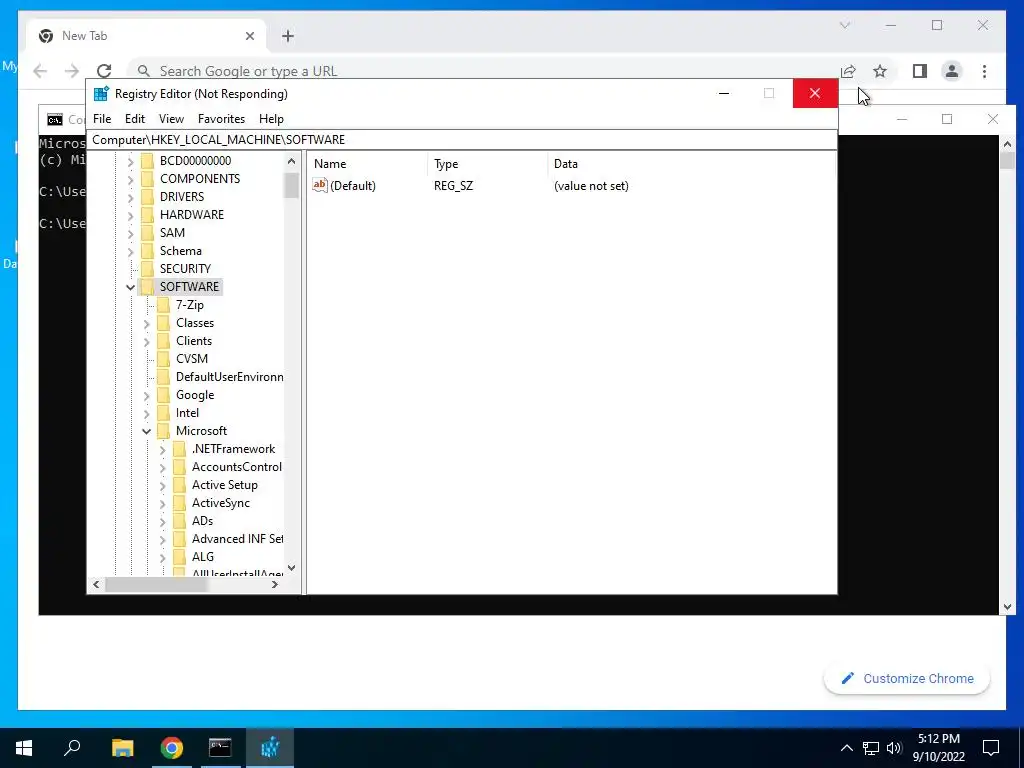Click the tree horizontal scrollbar thumb
This screenshot has width=1024, height=768.
click(156, 584)
